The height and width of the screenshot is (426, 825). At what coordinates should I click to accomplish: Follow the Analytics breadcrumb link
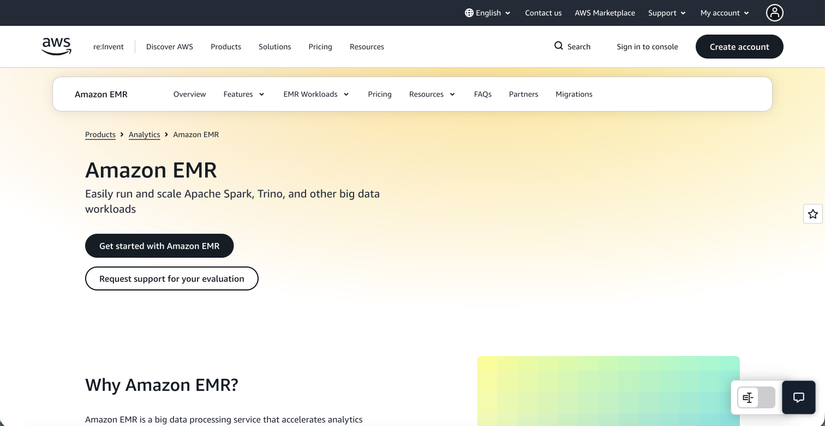[x=144, y=135]
